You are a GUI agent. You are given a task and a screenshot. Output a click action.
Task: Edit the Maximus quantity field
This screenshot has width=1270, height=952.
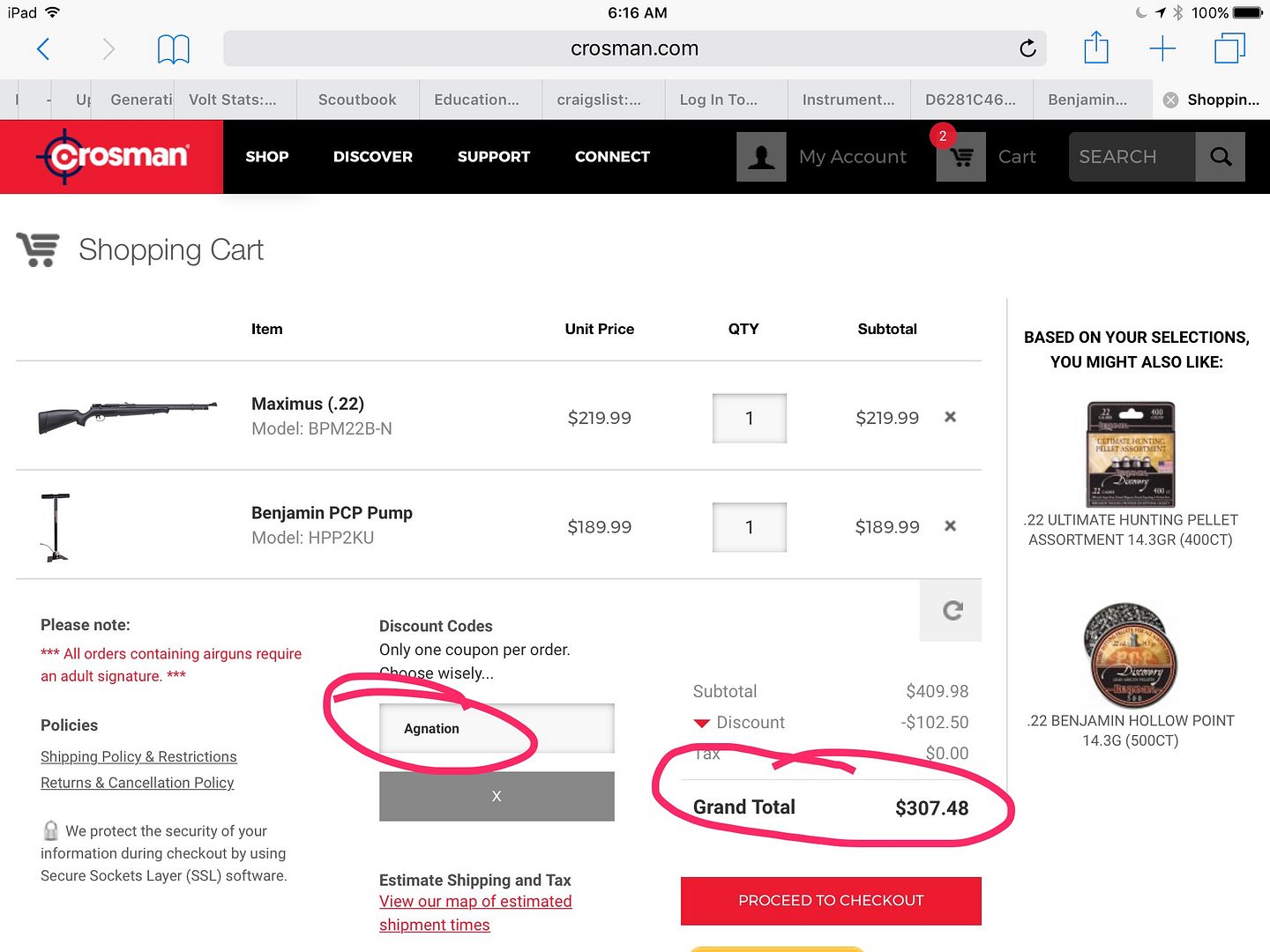(750, 418)
